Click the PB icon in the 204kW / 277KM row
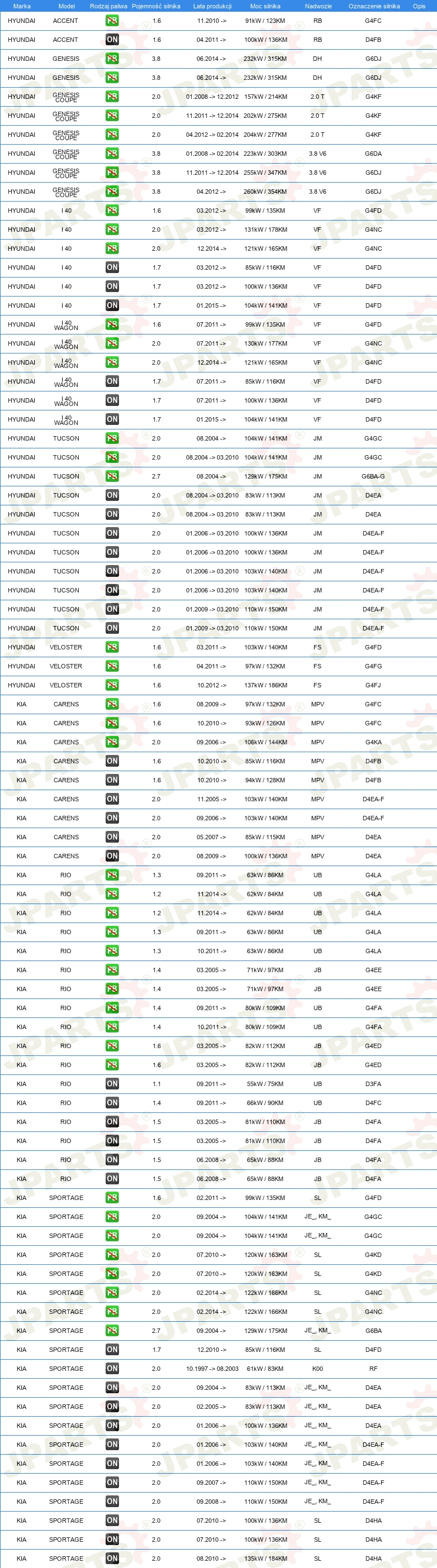This screenshot has height=1568, width=437. coord(112,135)
